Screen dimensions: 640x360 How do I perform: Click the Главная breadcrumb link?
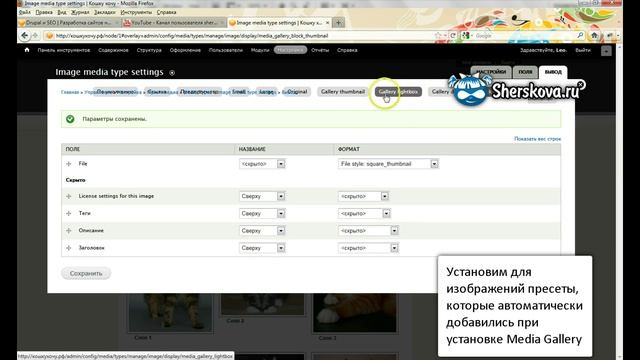pyautogui.click(x=70, y=92)
